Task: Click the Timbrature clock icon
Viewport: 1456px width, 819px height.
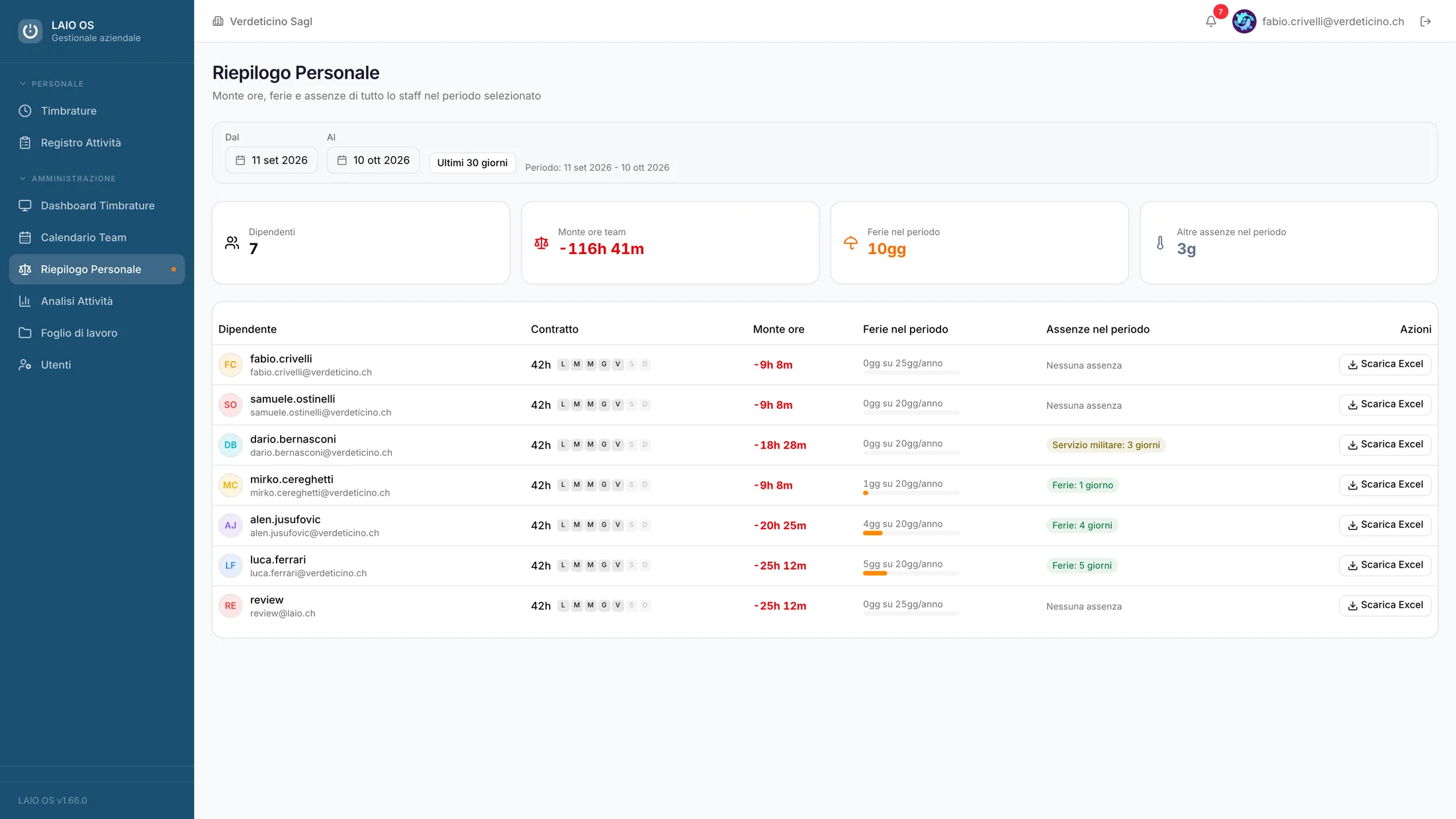Action: 25,110
